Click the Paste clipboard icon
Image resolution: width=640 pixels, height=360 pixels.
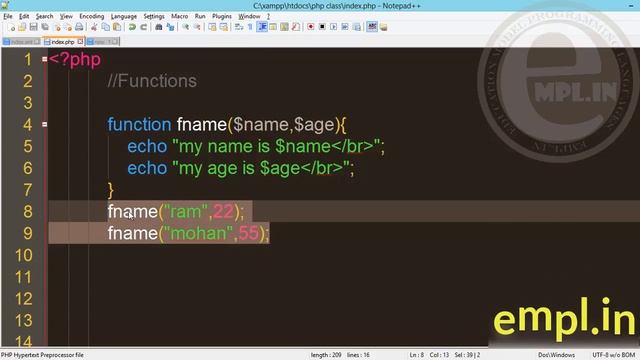click(x=117, y=27)
